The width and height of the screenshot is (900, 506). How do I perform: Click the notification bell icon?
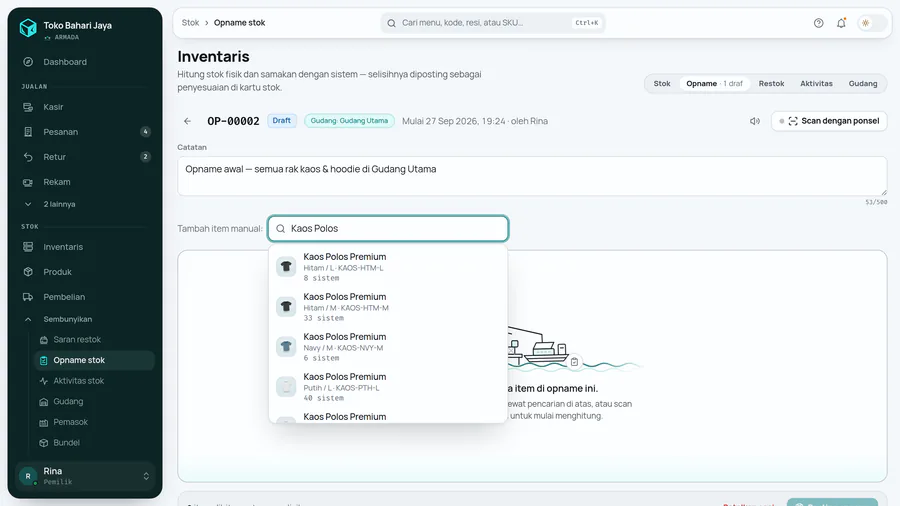[841, 23]
